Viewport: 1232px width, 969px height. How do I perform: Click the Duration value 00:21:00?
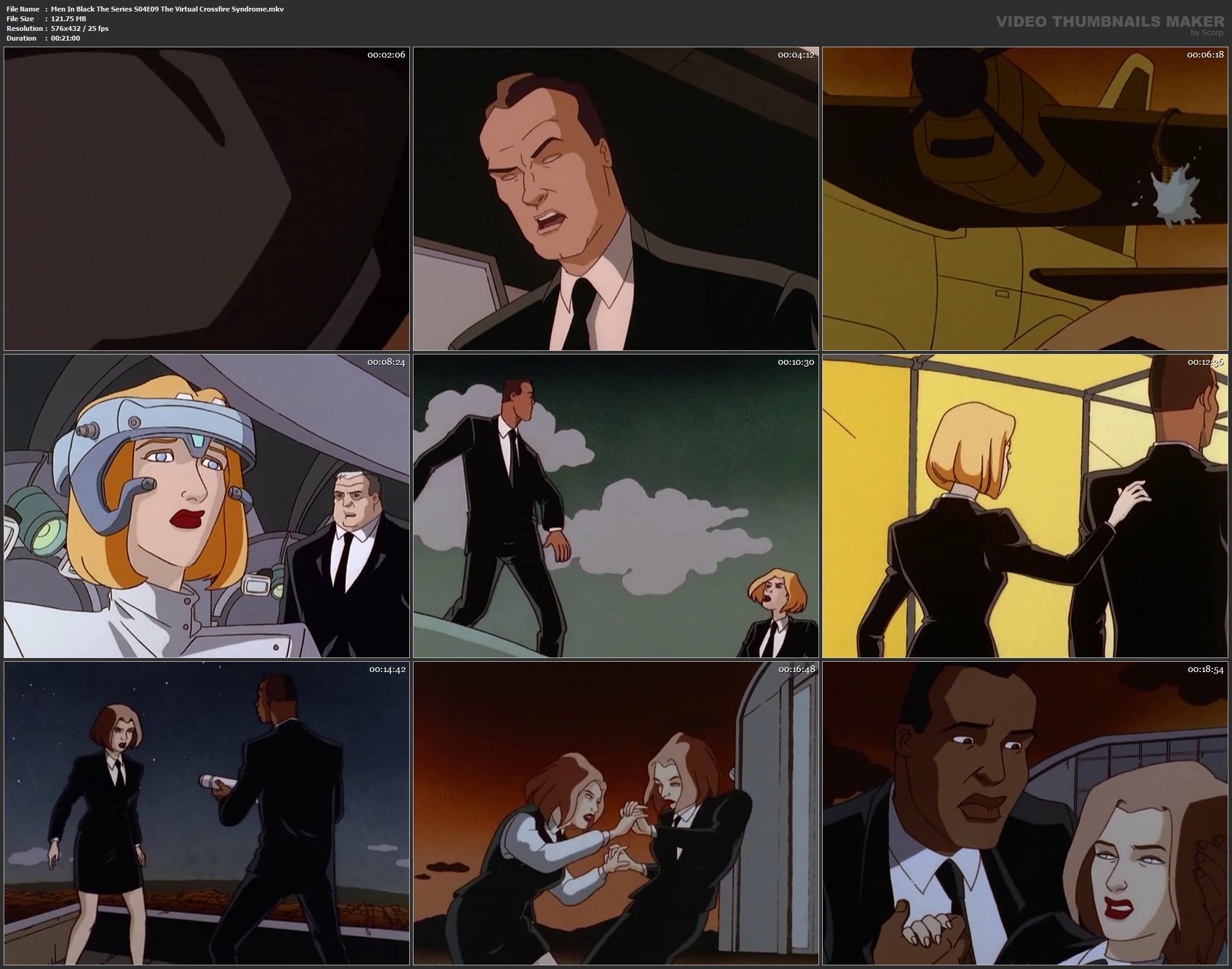(x=65, y=38)
